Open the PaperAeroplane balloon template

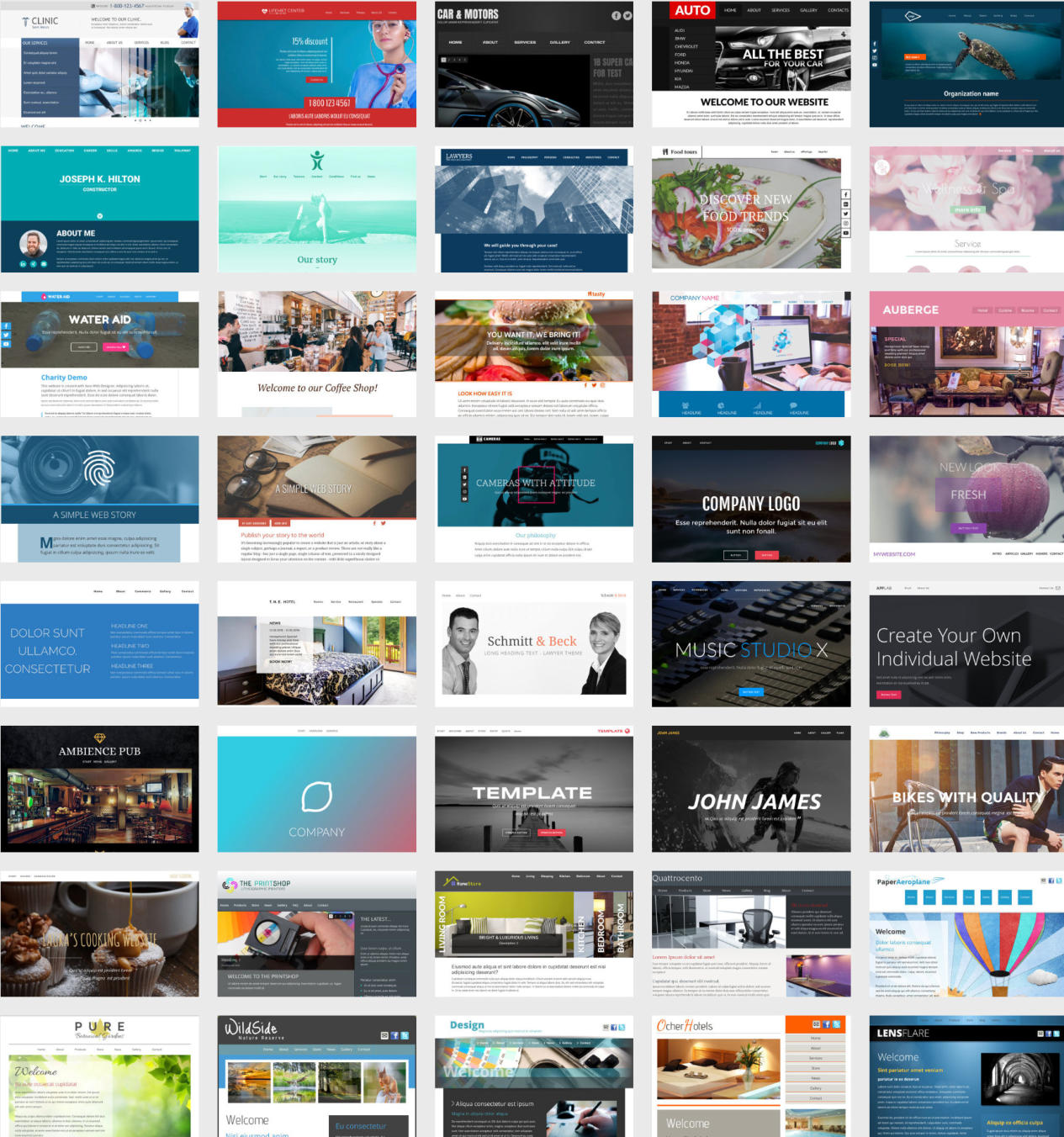[967, 934]
